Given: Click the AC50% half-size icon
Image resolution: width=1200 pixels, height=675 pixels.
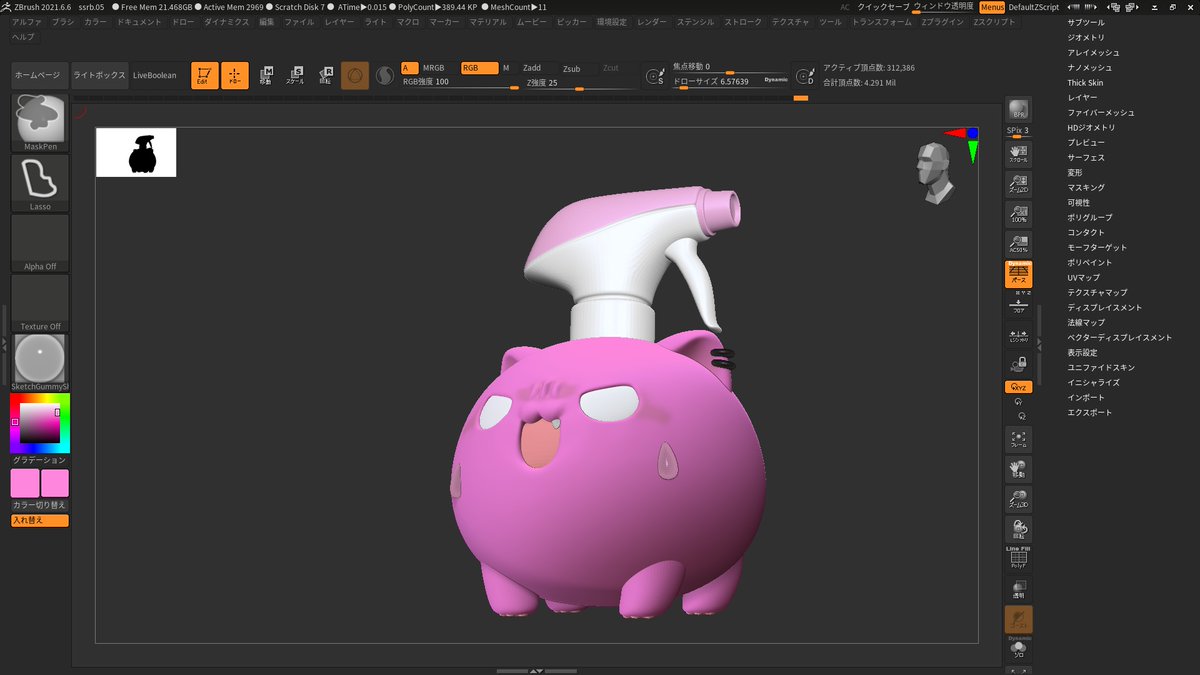Looking at the screenshot, I should [1018, 243].
